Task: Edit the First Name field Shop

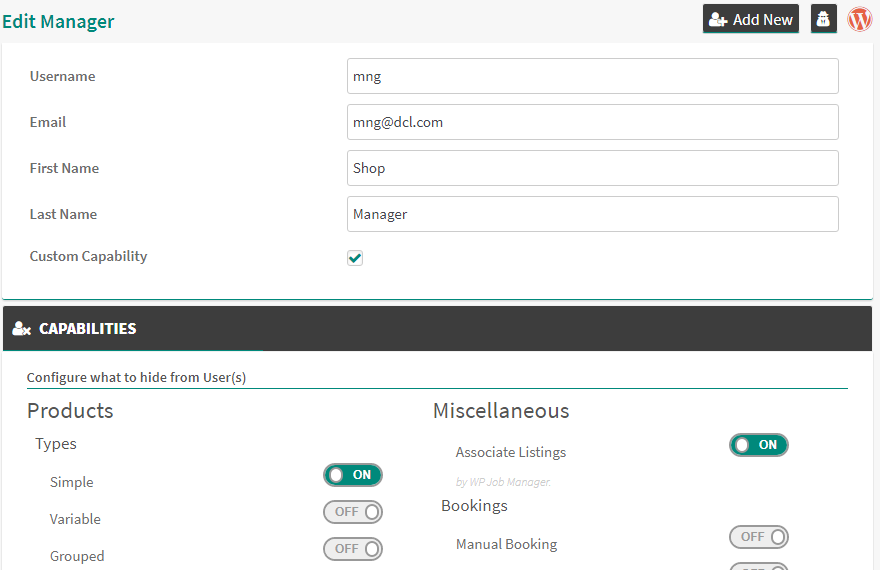Action: (593, 168)
